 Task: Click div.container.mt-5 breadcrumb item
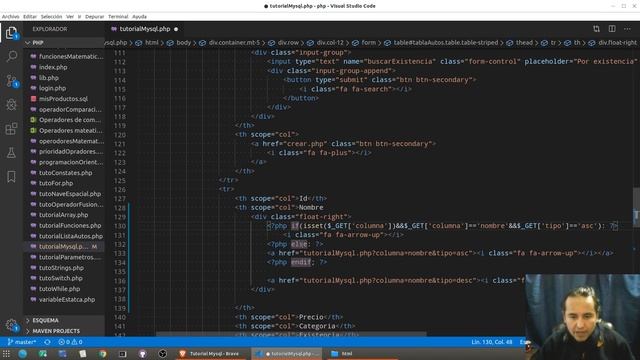[x=234, y=42]
